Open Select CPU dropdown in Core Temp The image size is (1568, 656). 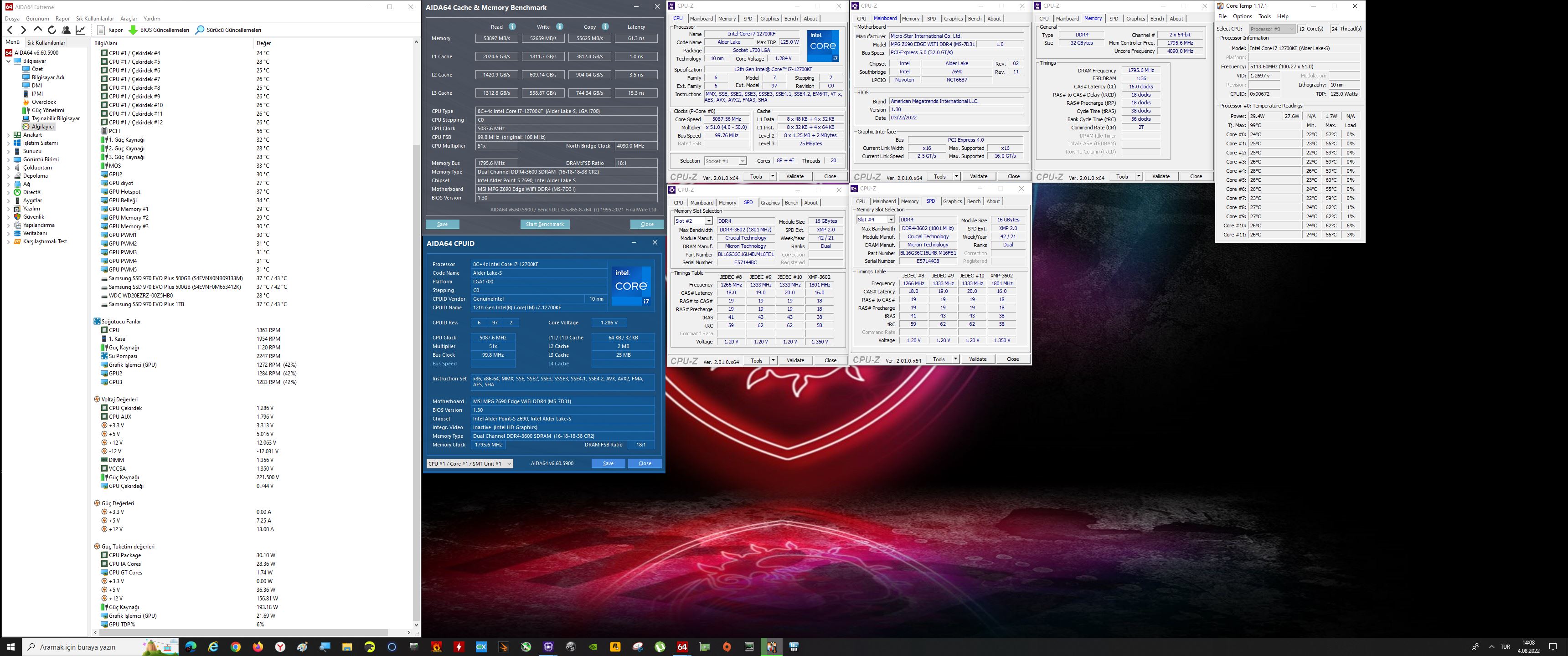pos(1272,29)
